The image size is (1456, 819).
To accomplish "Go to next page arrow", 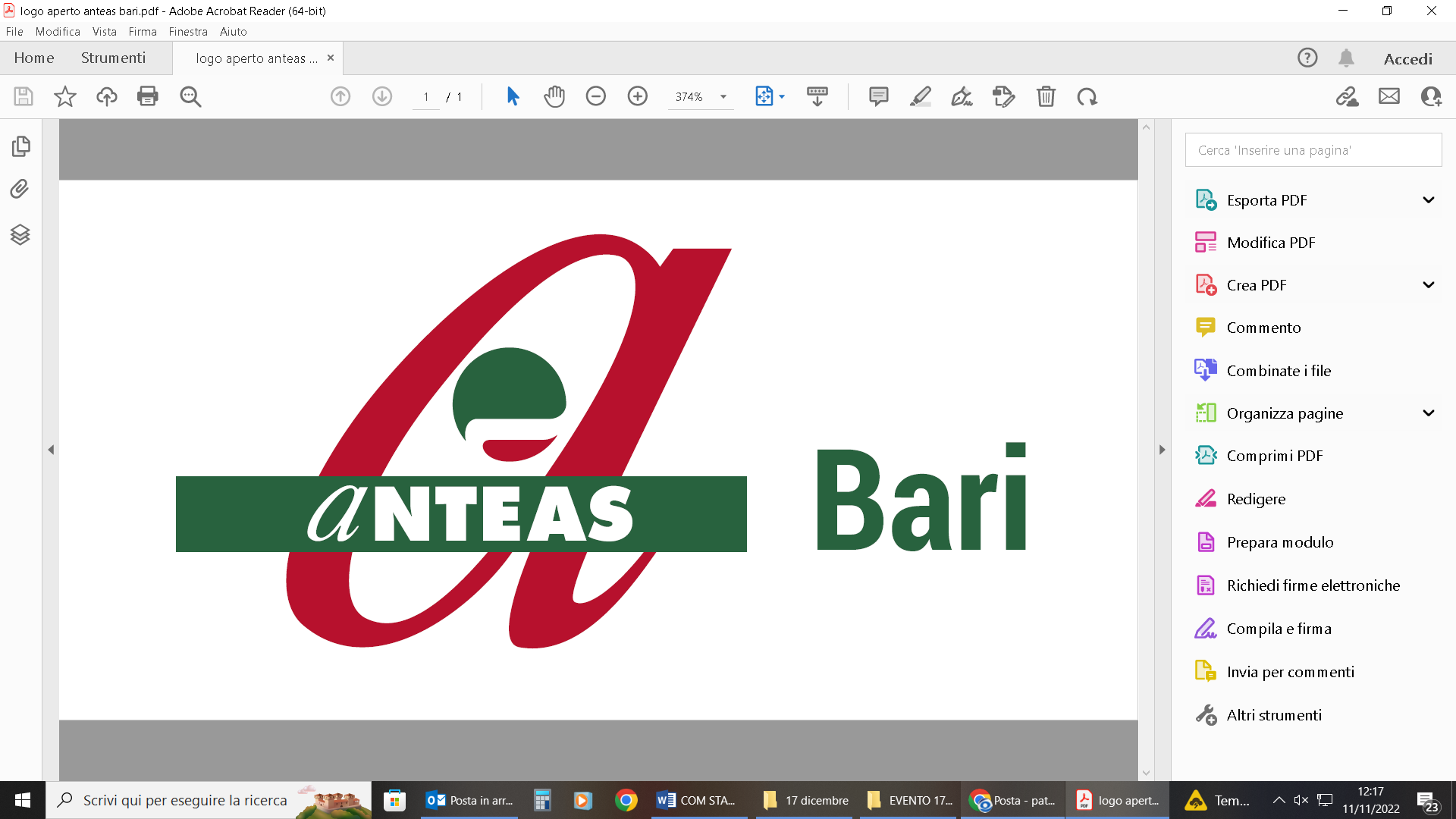I will tap(382, 96).
